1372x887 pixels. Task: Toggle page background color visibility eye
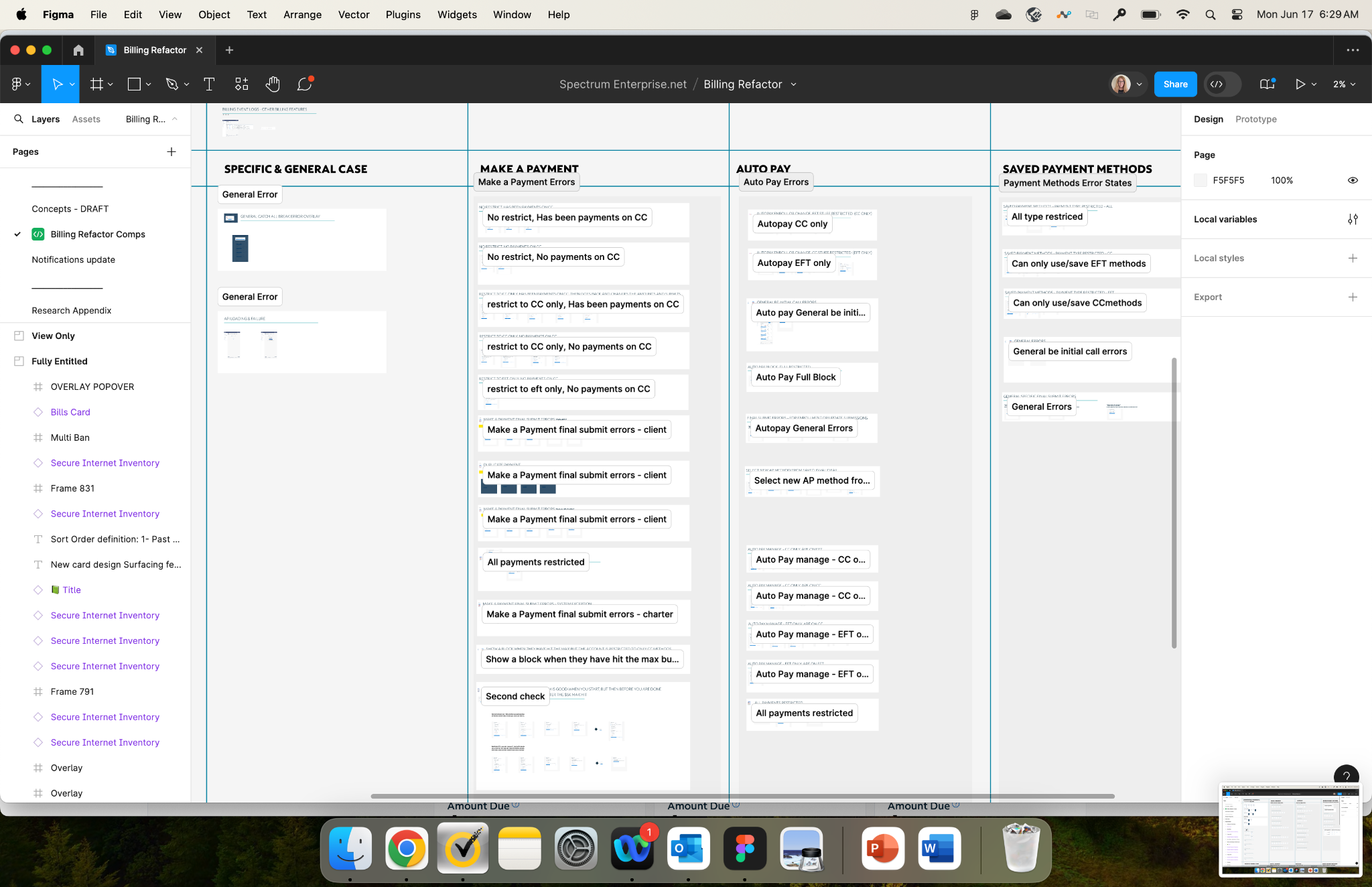pyautogui.click(x=1353, y=180)
